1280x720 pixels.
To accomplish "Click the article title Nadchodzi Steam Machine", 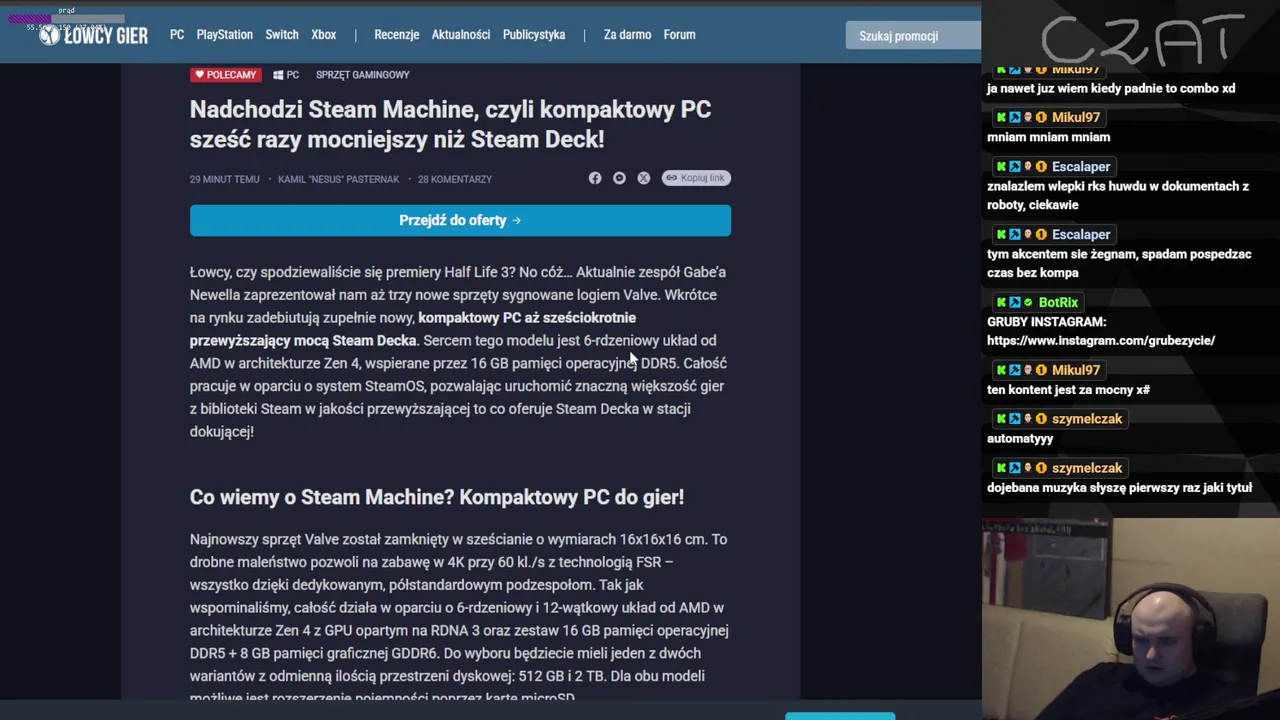I will tap(451, 124).
